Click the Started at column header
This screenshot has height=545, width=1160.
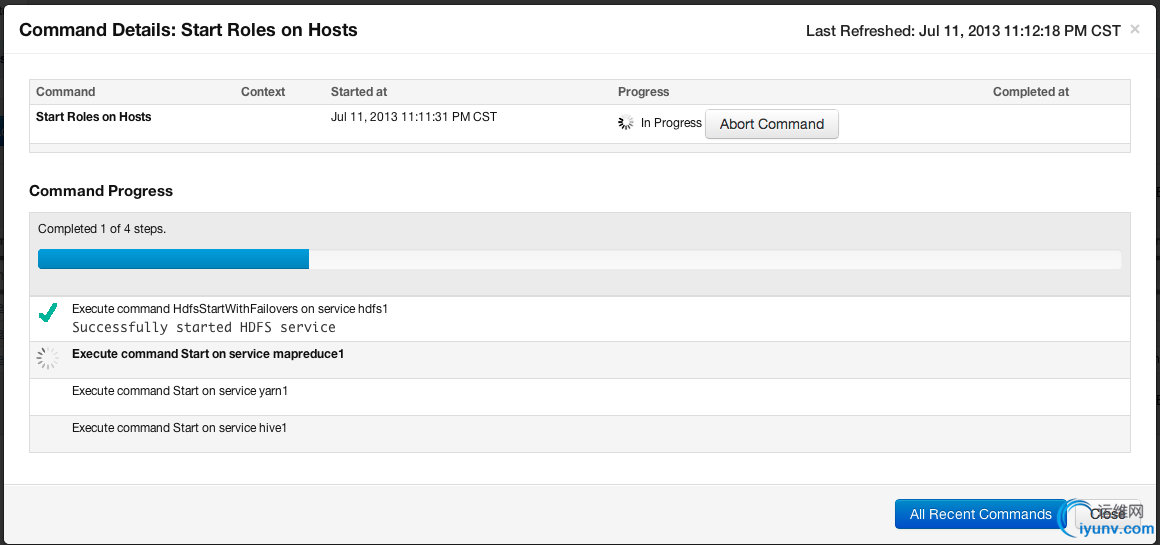tap(359, 92)
